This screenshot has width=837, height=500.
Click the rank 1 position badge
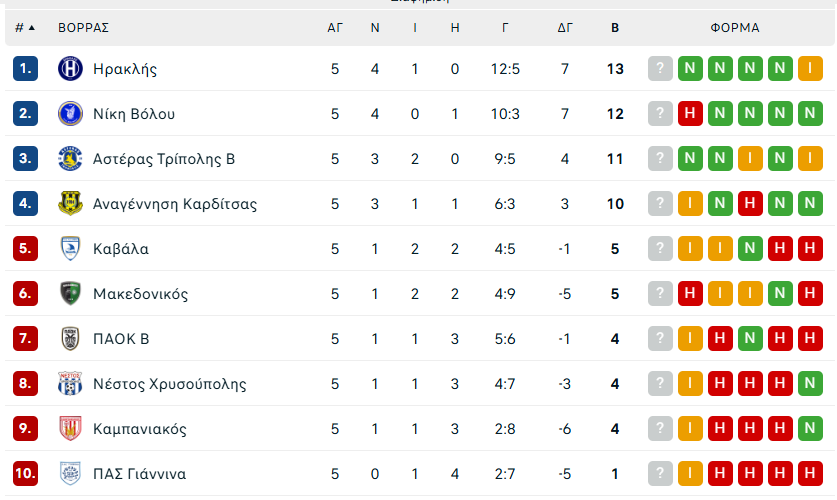26,69
